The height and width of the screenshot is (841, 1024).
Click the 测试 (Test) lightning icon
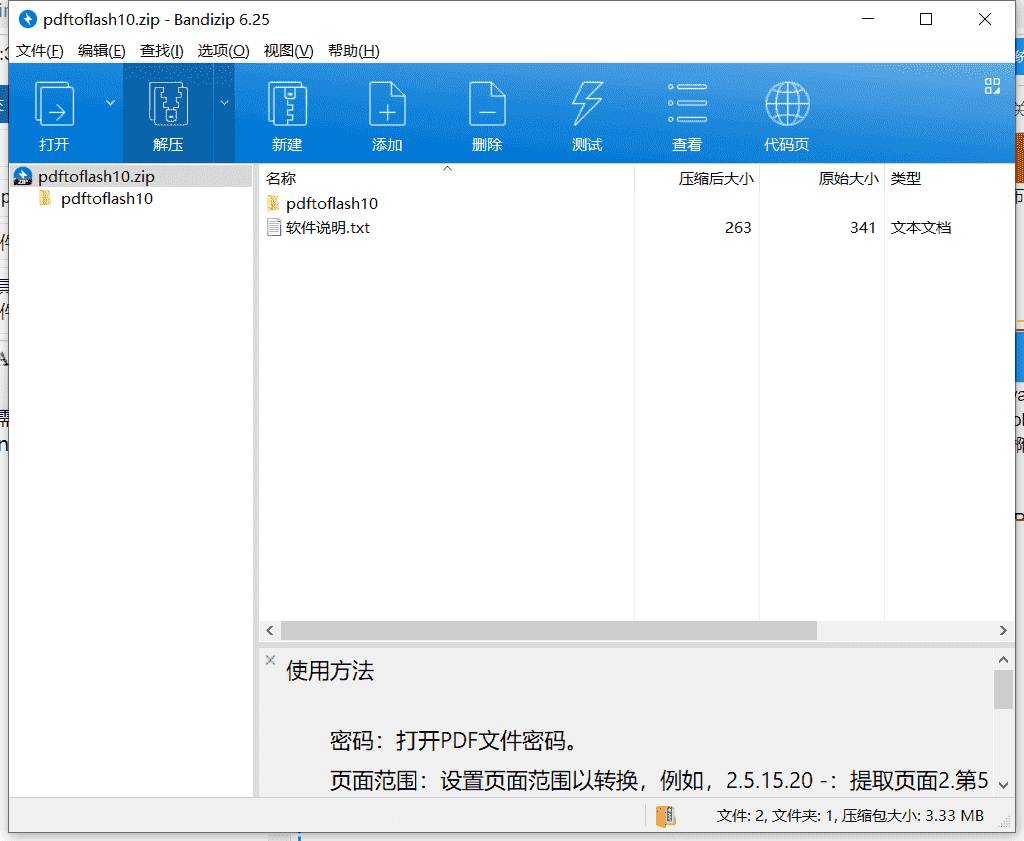coord(587,104)
